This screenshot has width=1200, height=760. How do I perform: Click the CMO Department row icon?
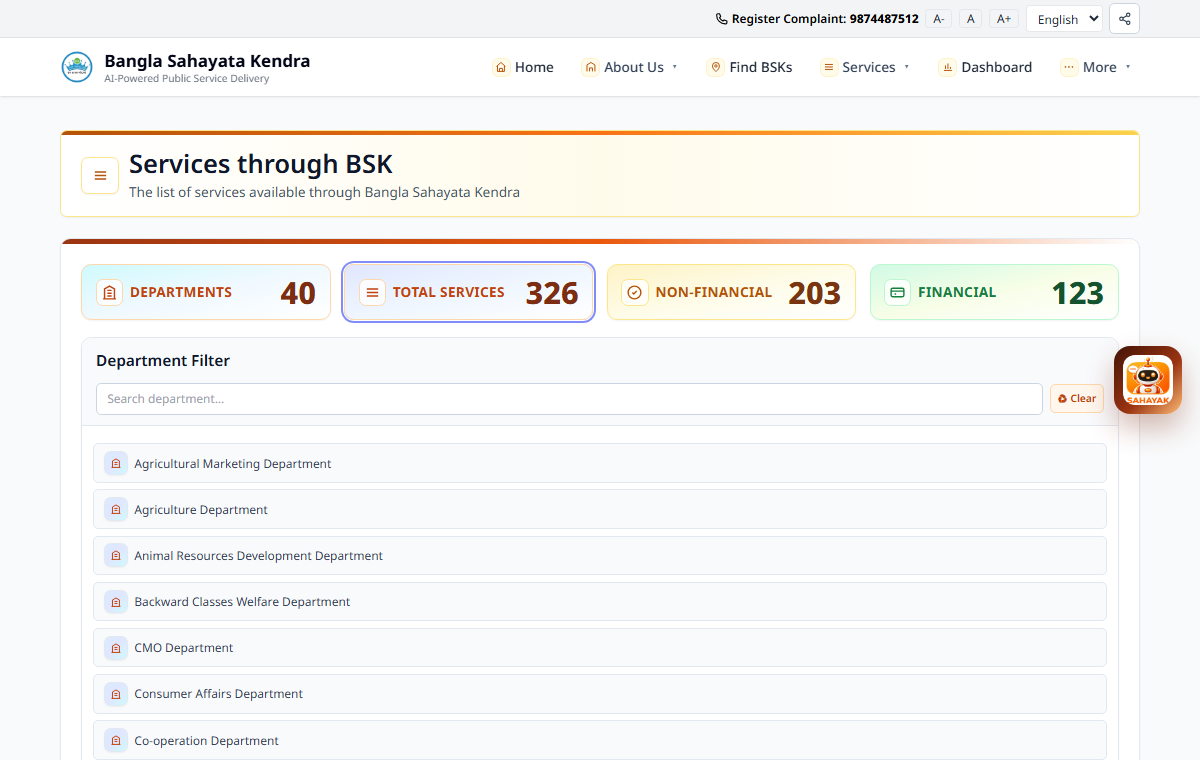116,647
